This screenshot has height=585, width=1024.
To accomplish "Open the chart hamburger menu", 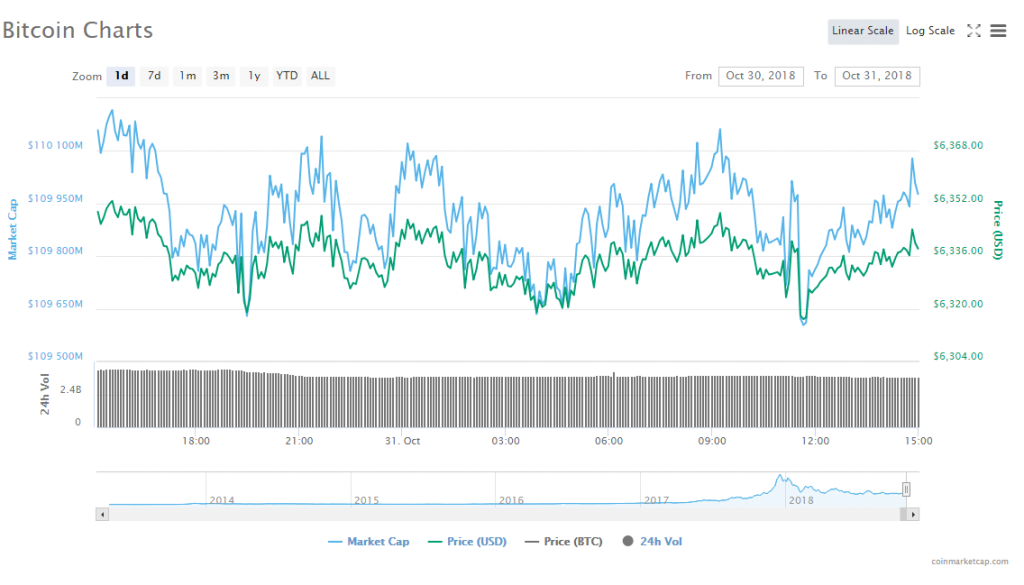I will (998, 31).
